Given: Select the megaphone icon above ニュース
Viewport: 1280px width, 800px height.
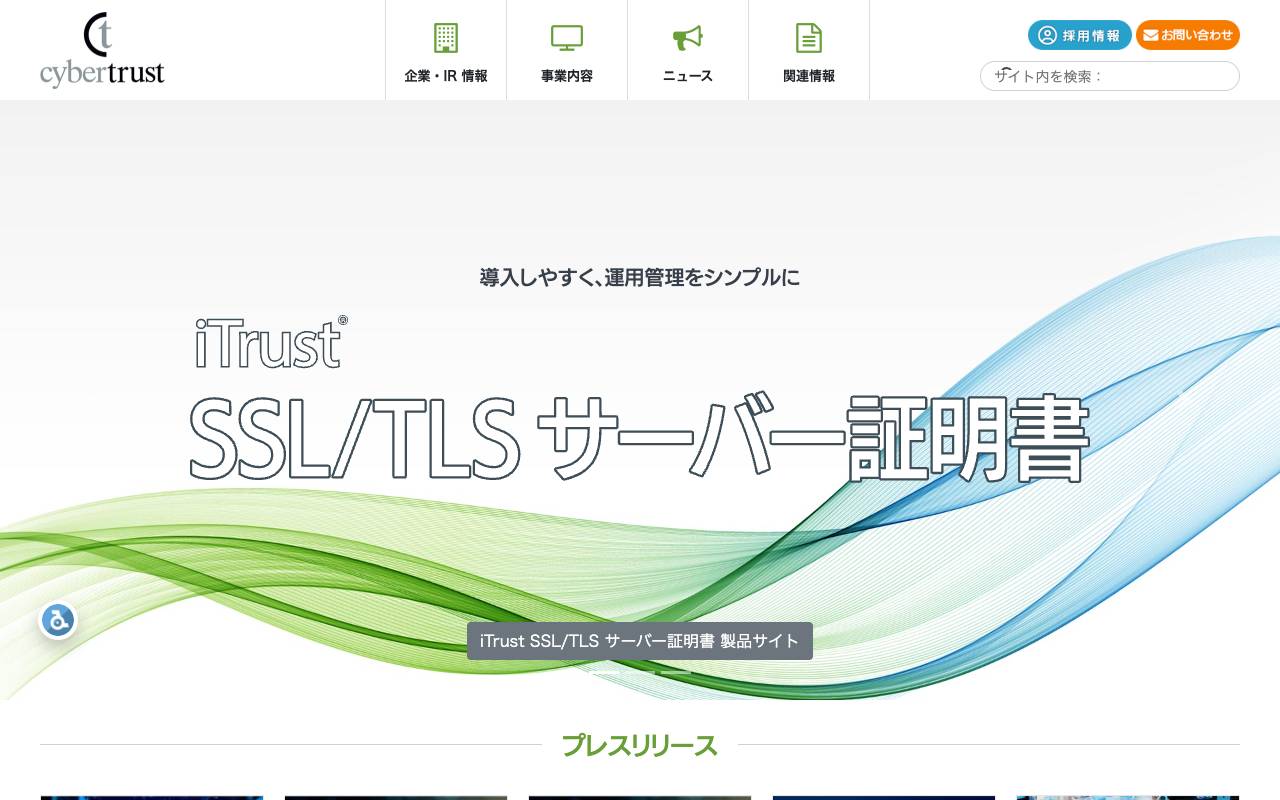Looking at the screenshot, I should tap(688, 37).
